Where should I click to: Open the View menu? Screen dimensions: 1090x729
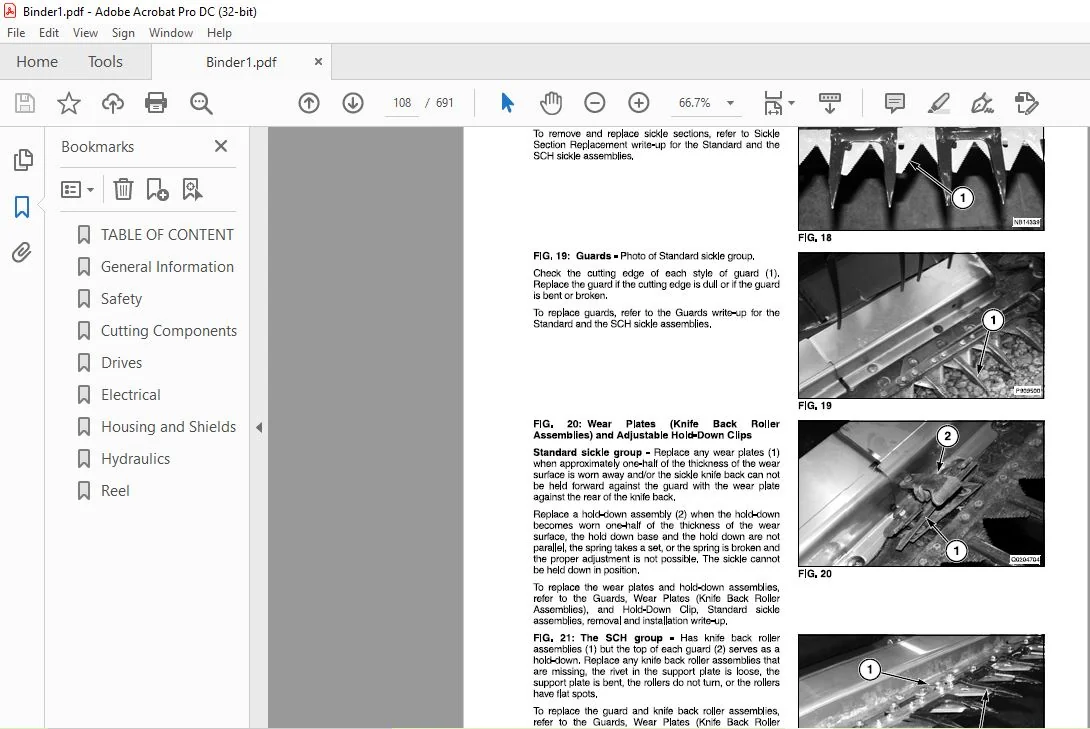(86, 33)
